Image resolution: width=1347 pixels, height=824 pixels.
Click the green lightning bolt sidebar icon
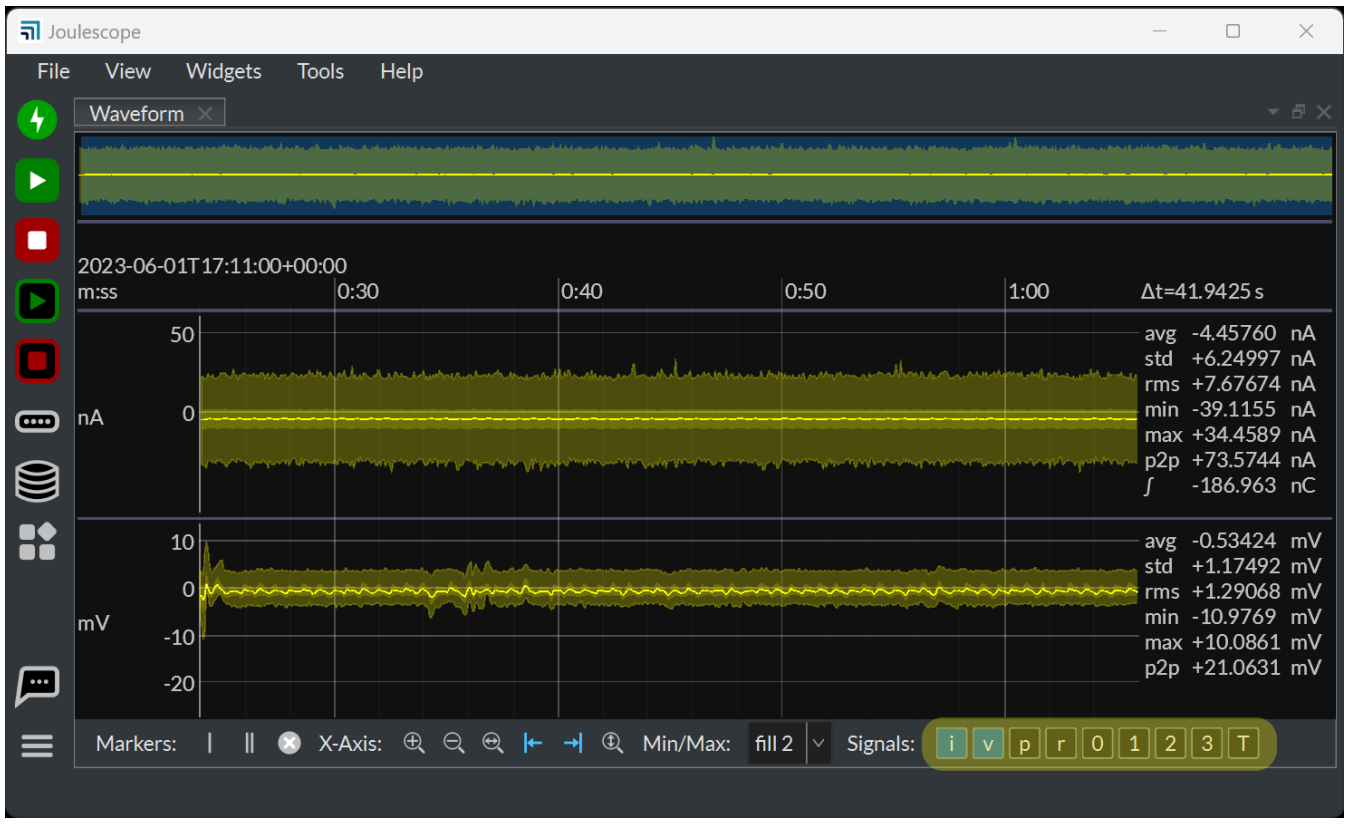[x=37, y=120]
